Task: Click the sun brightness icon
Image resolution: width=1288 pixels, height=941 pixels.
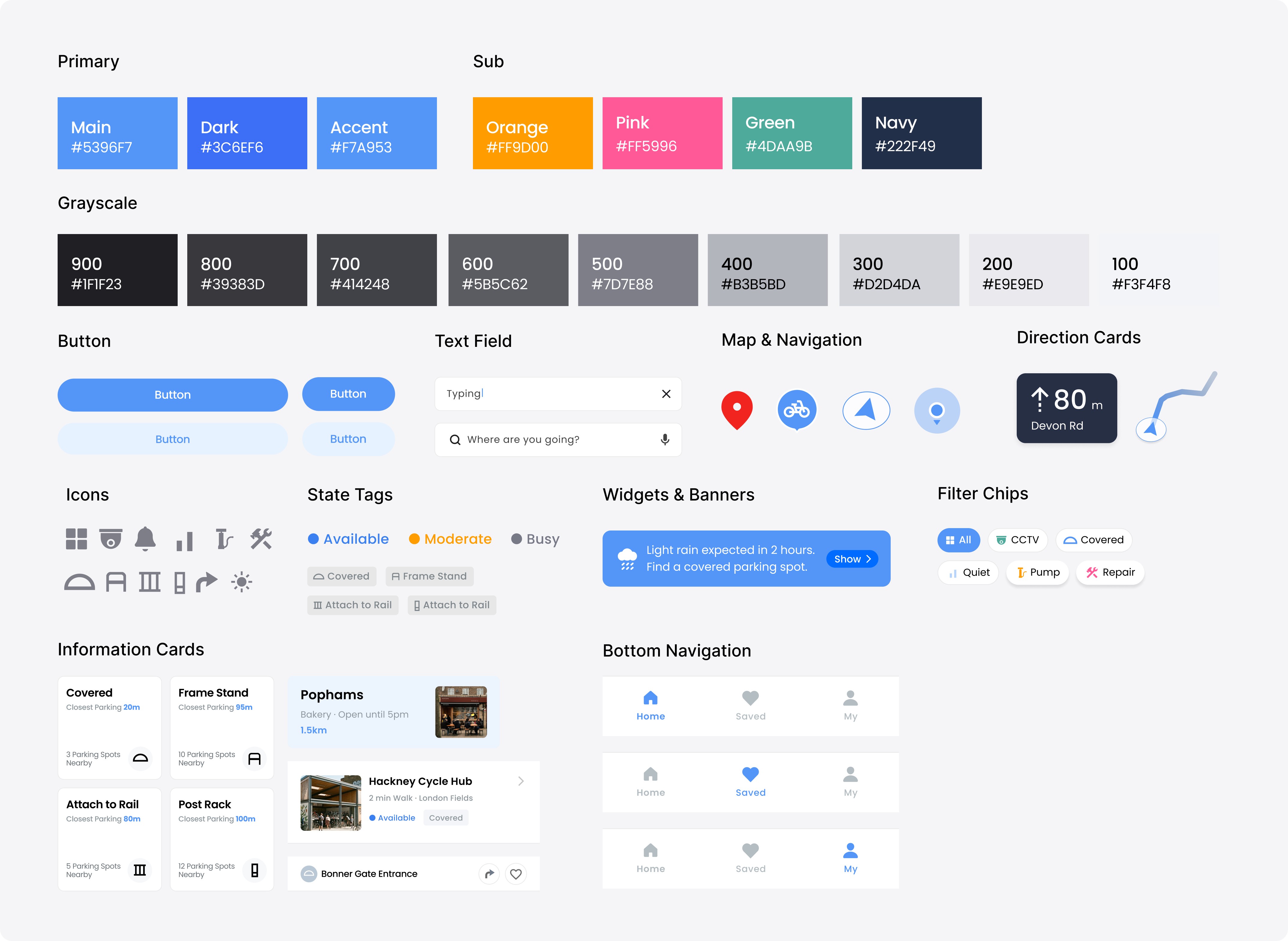Action: 241,582
